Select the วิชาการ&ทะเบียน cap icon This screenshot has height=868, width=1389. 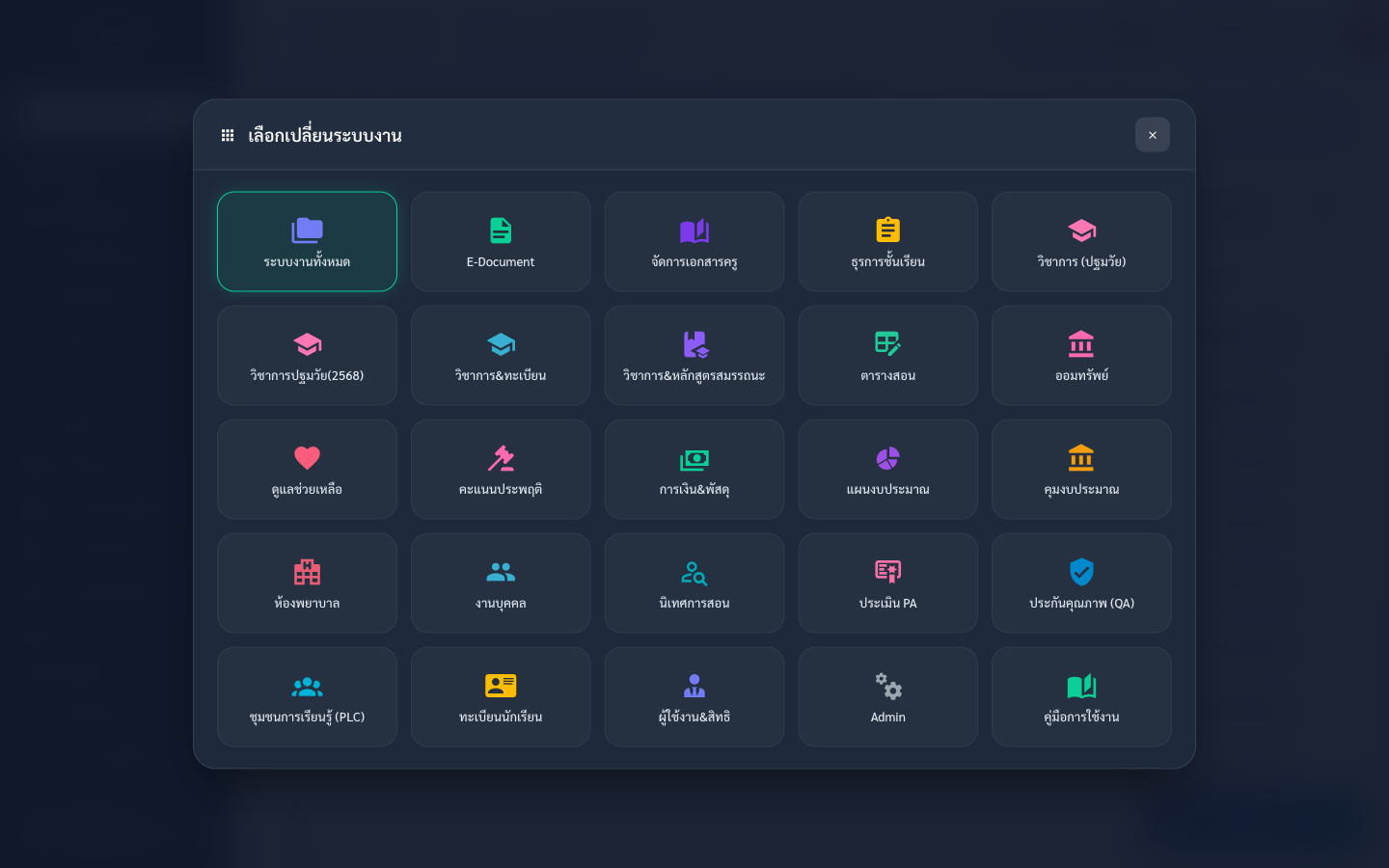click(x=501, y=344)
